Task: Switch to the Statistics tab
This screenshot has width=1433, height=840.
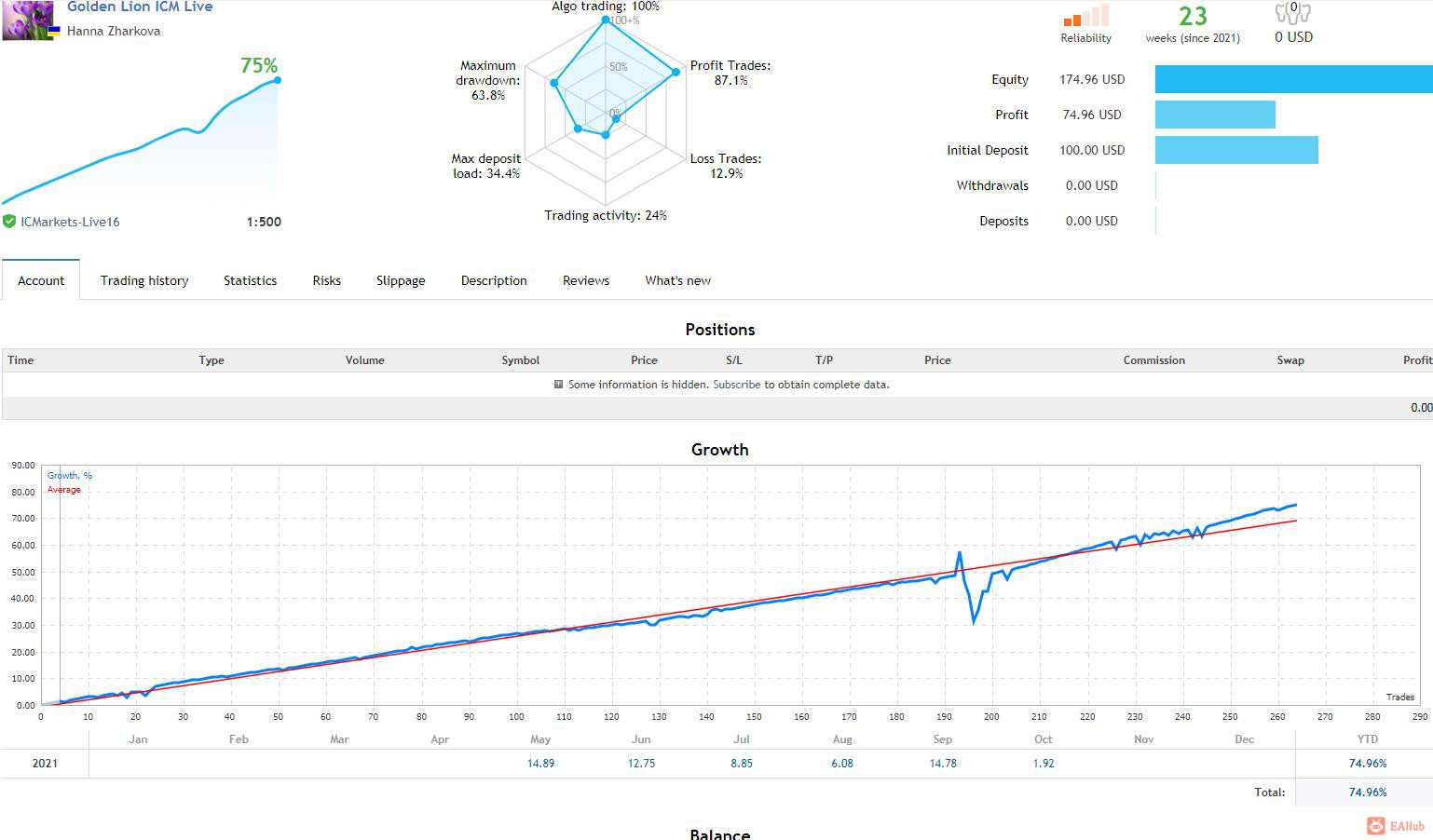Action: click(250, 280)
